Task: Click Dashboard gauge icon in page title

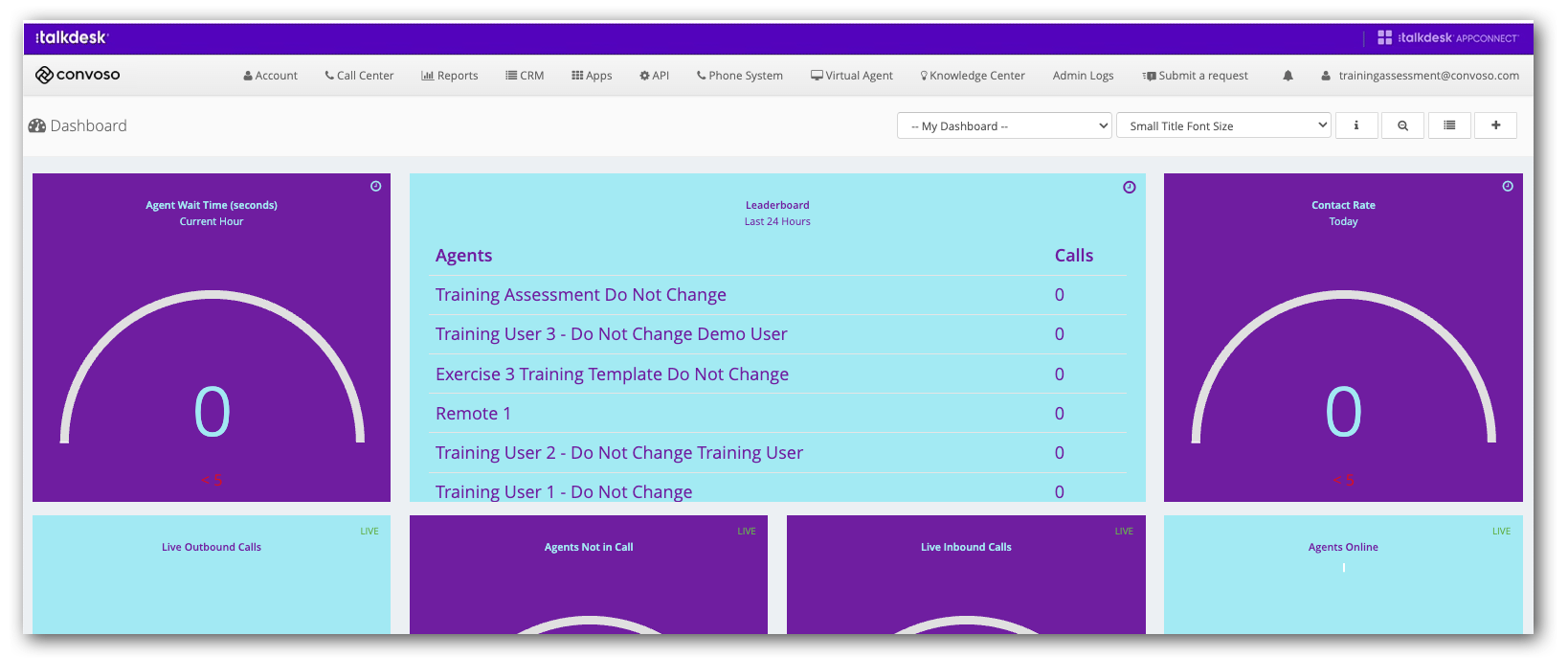Action: click(x=37, y=125)
